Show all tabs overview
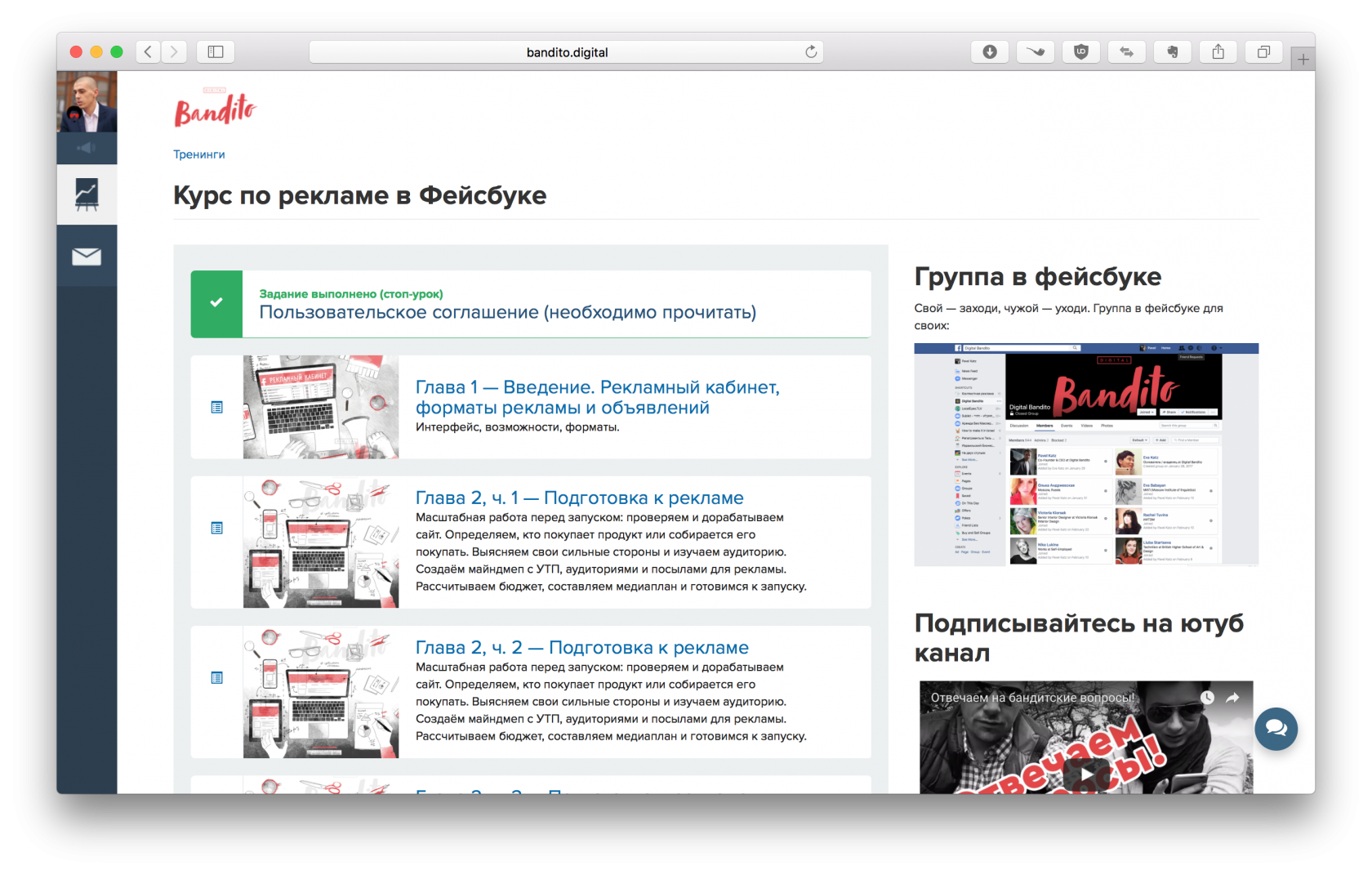 pos(1264,51)
